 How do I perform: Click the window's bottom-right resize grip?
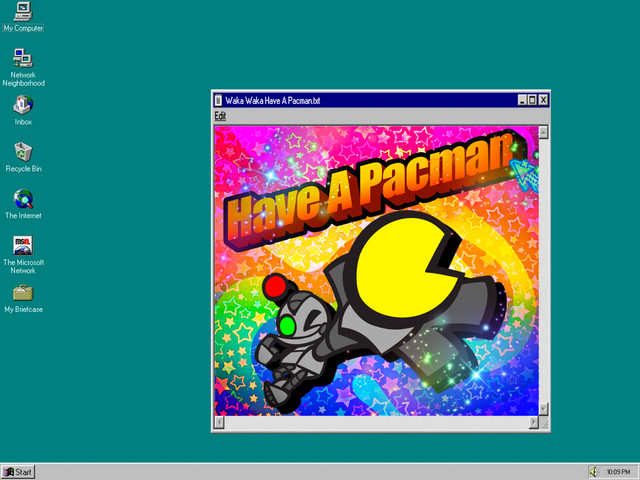pyautogui.click(x=544, y=424)
